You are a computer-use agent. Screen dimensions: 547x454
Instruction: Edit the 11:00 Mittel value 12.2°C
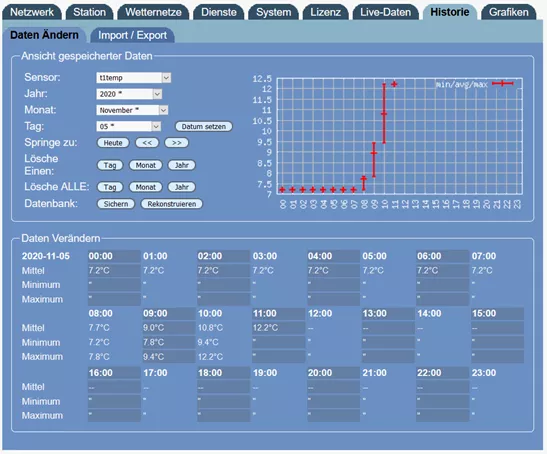[x=278, y=328]
